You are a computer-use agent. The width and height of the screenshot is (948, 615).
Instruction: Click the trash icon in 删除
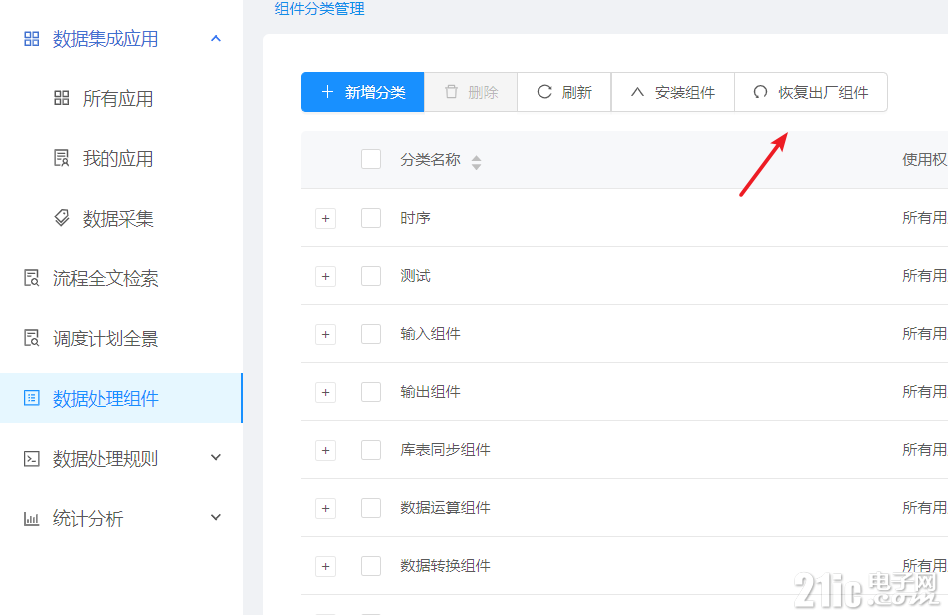[x=451, y=92]
